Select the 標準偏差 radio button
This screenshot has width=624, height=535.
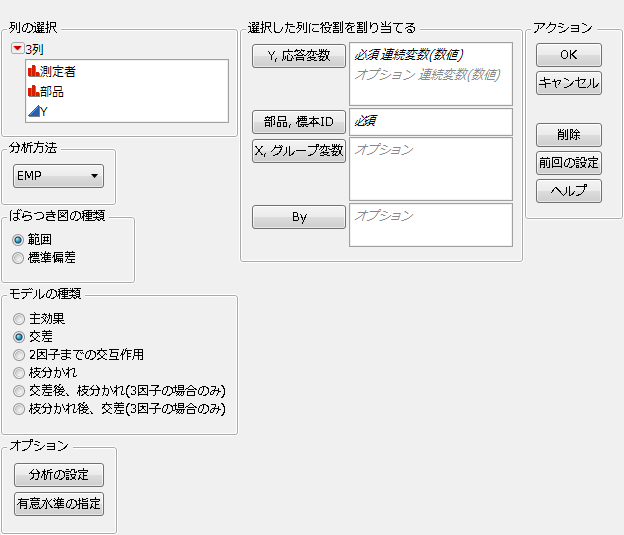click(18, 258)
